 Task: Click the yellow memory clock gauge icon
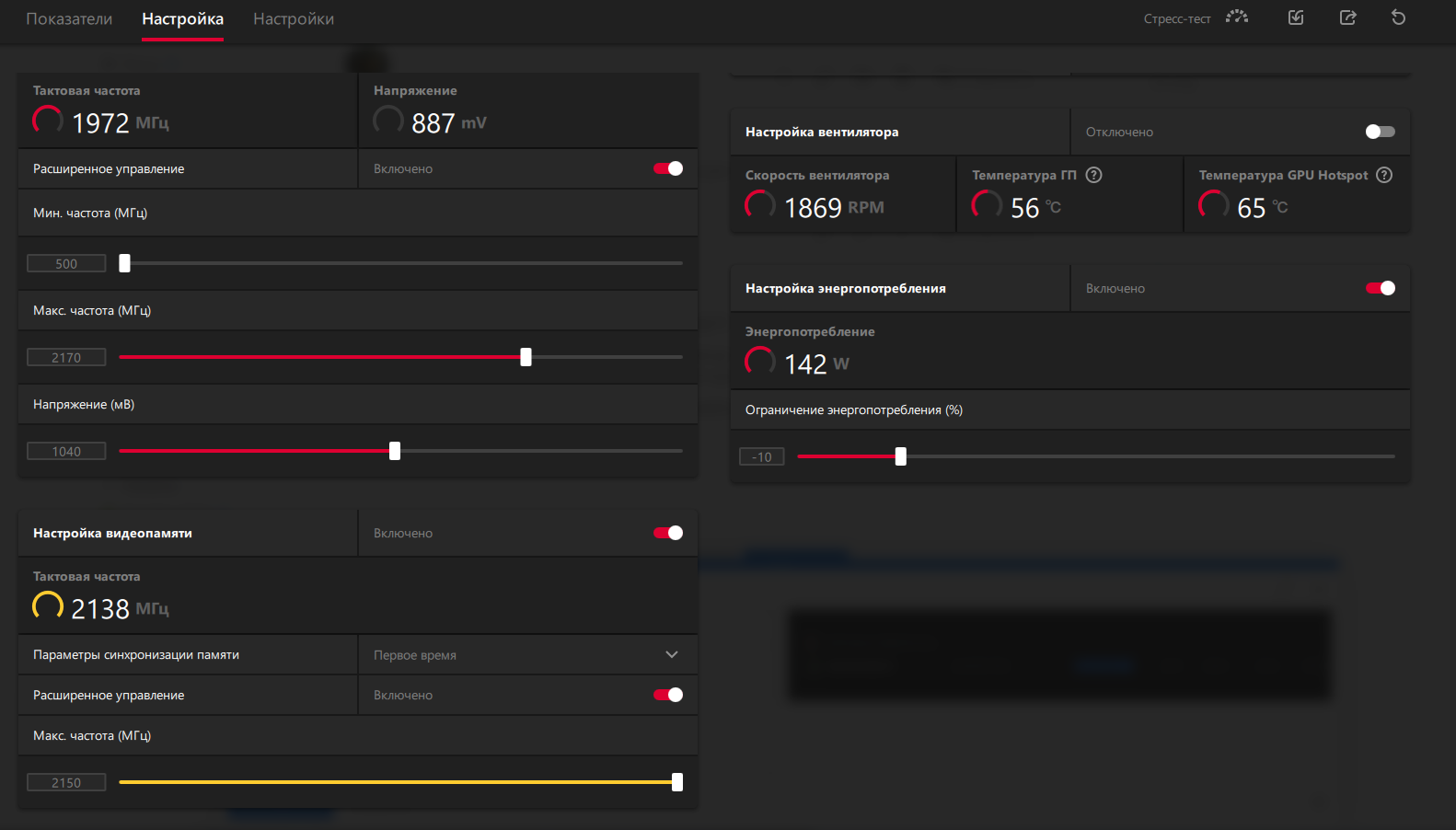[48, 606]
